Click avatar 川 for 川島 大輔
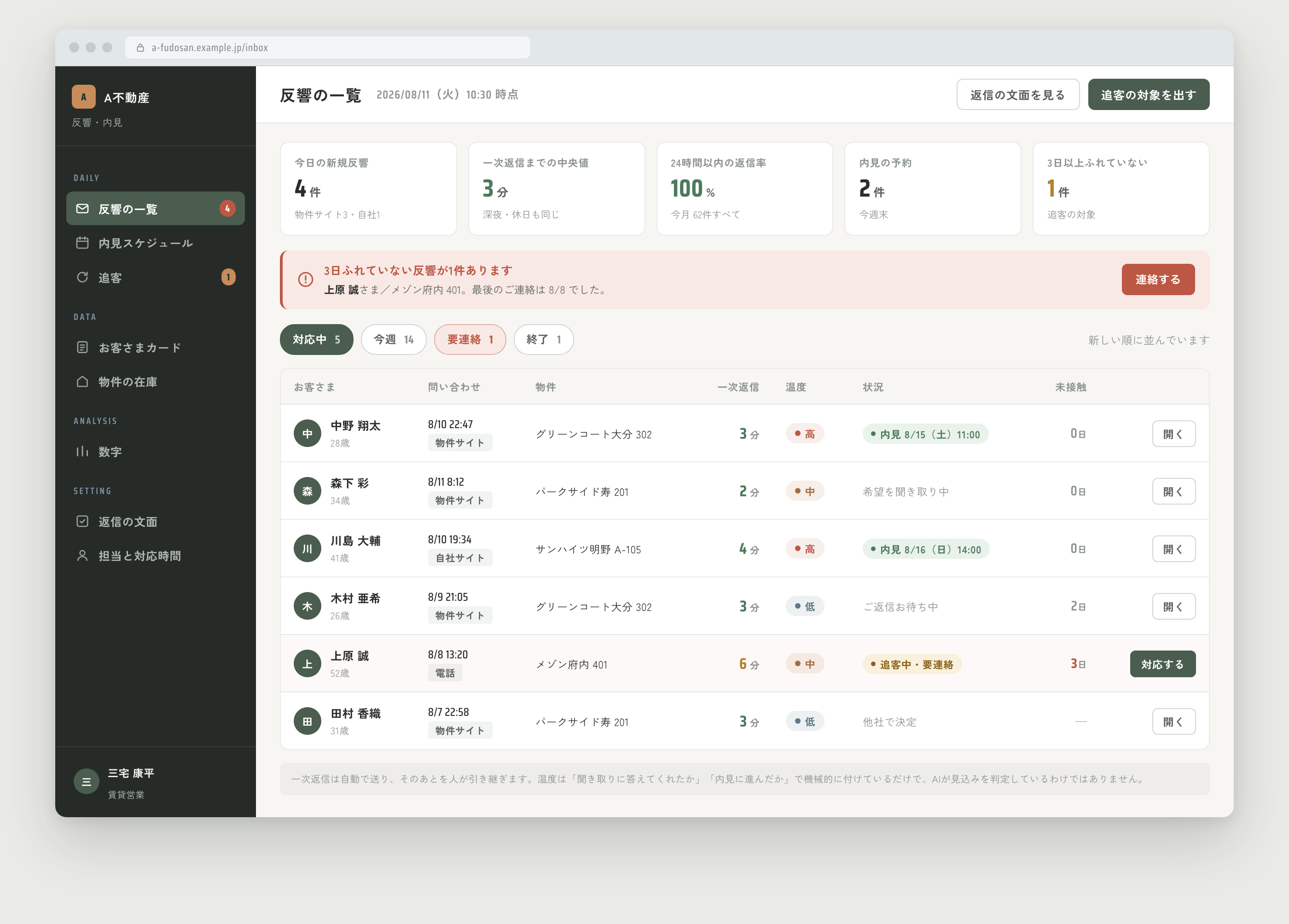Viewport: 1289px width, 924px height. pyautogui.click(x=308, y=549)
